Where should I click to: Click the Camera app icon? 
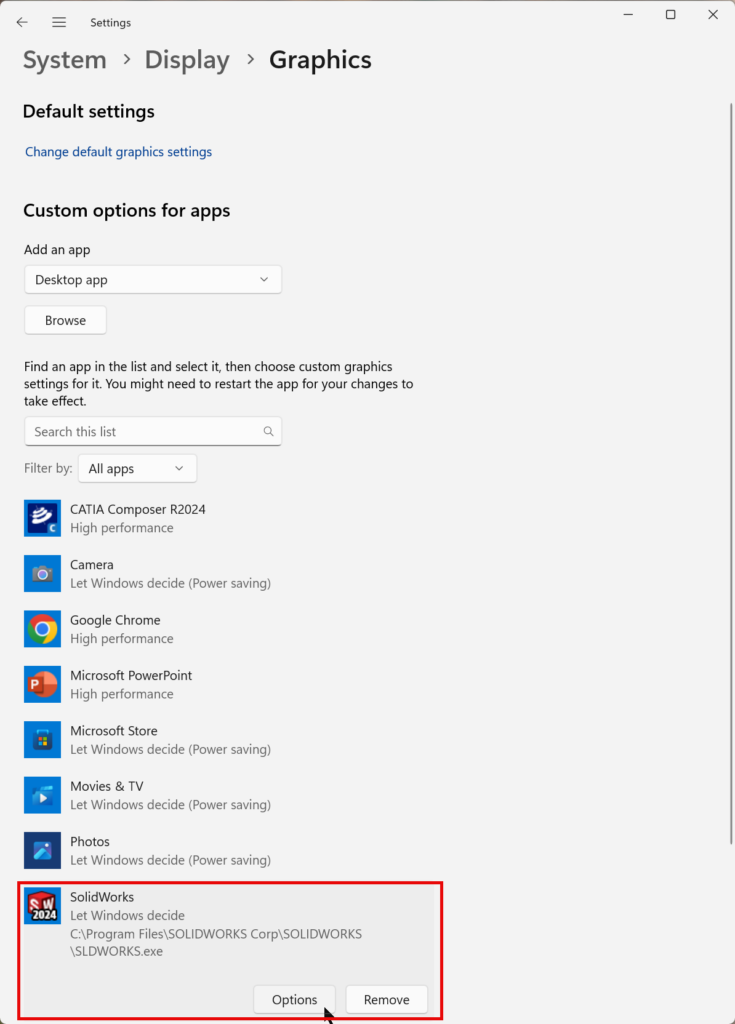[x=42, y=574]
